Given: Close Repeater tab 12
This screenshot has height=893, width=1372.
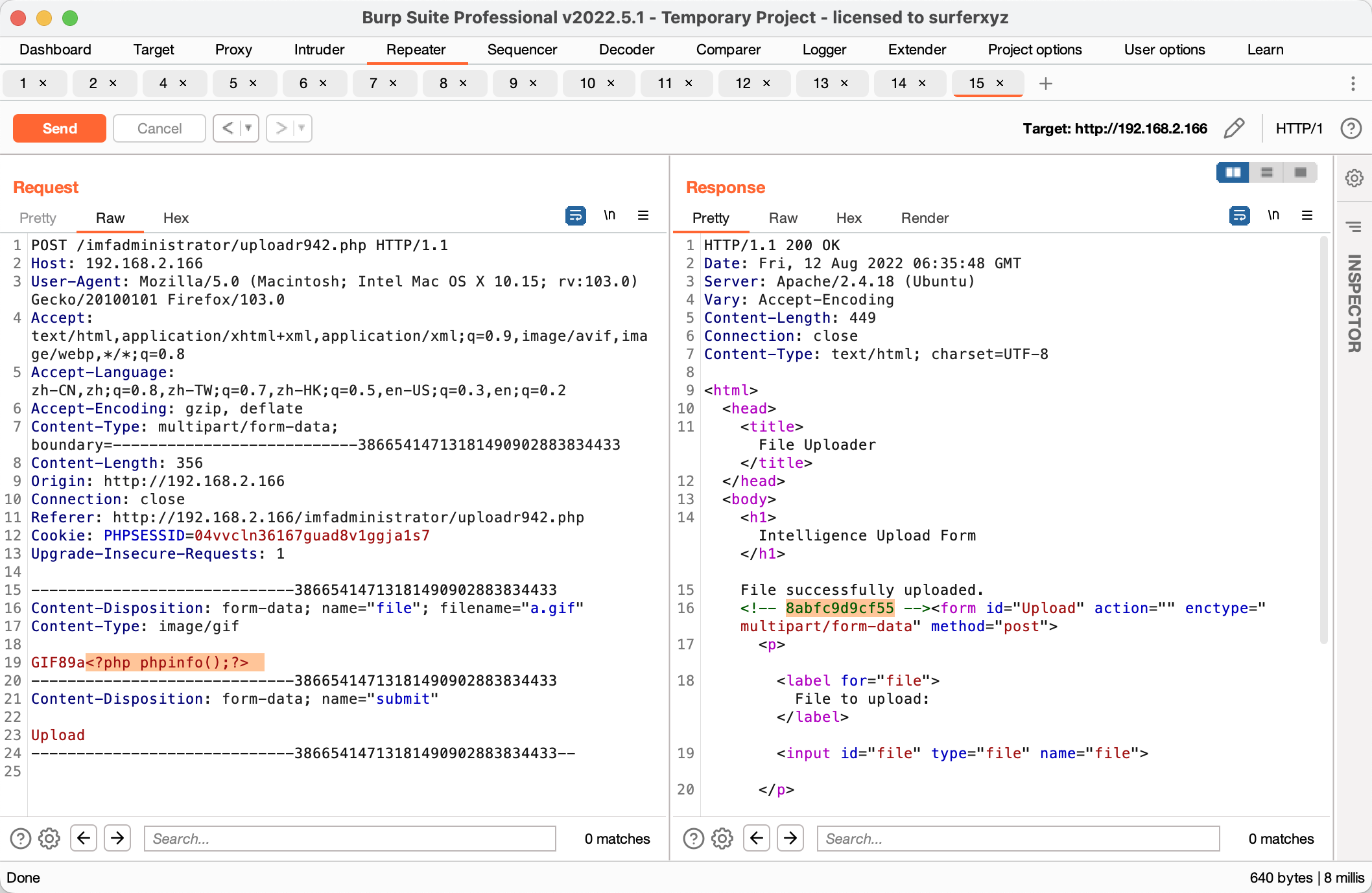Looking at the screenshot, I should click(x=766, y=84).
